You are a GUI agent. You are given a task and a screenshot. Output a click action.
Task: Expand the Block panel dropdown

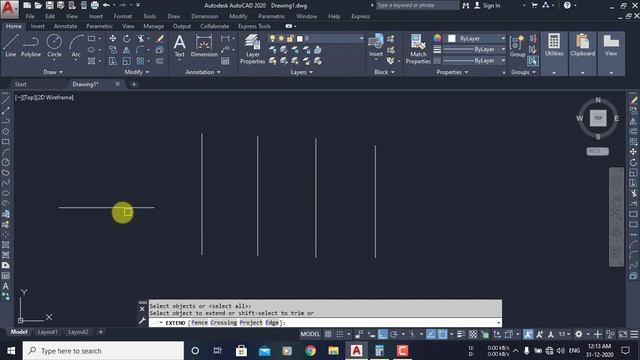coord(384,72)
